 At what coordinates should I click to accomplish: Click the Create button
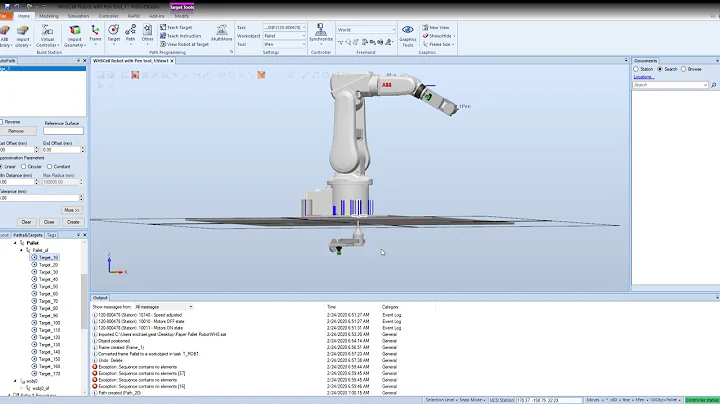pyautogui.click(x=73, y=222)
